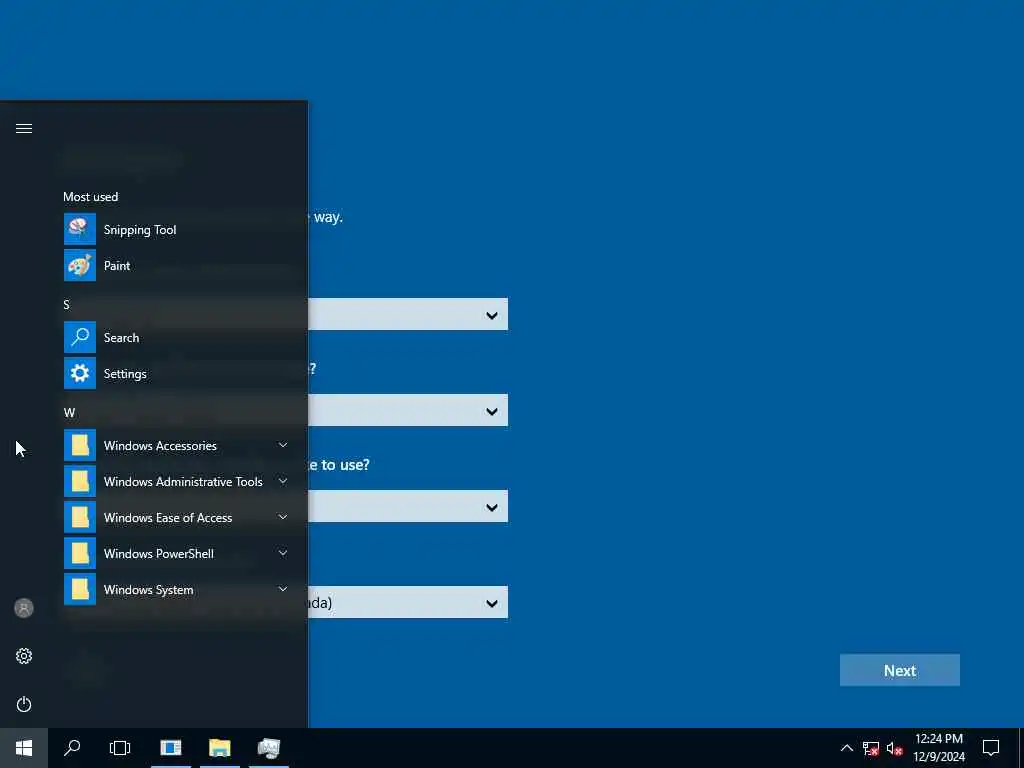Open the Settings app entry in list
1024x768 pixels.
tap(185, 373)
